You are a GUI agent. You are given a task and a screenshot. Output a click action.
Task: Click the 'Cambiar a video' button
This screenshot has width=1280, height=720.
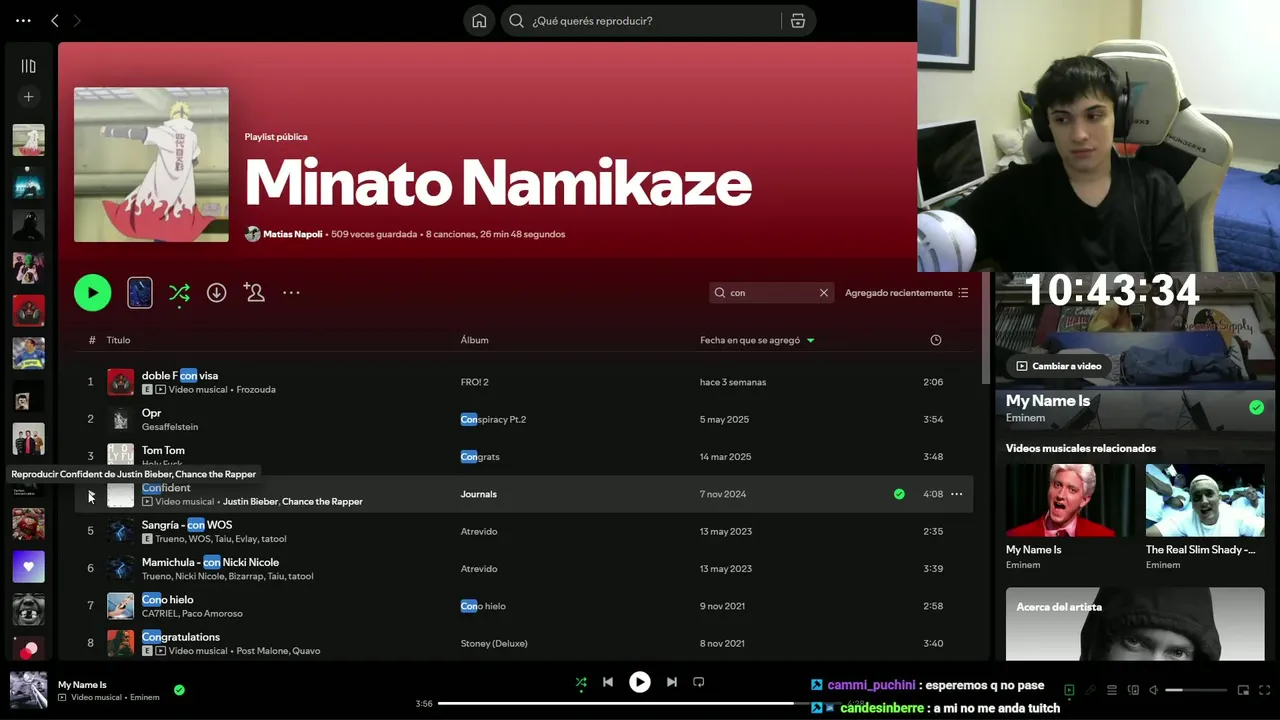(1059, 366)
